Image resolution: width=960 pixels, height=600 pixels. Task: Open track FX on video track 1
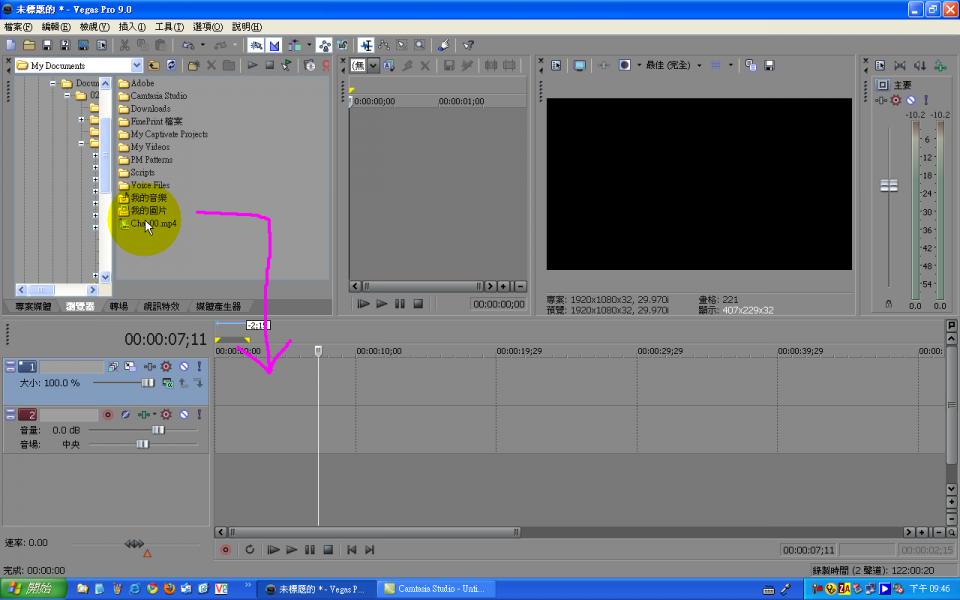(x=166, y=367)
